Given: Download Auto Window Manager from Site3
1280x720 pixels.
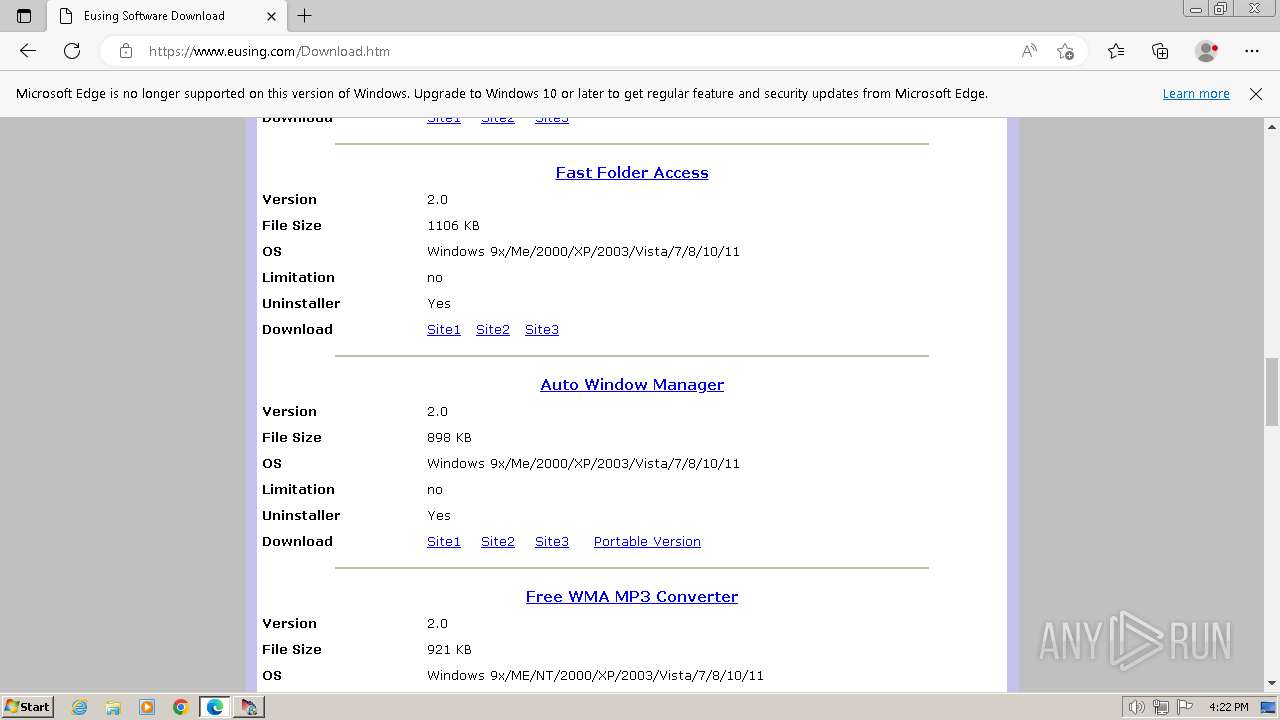Looking at the screenshot, I should 552,542.
